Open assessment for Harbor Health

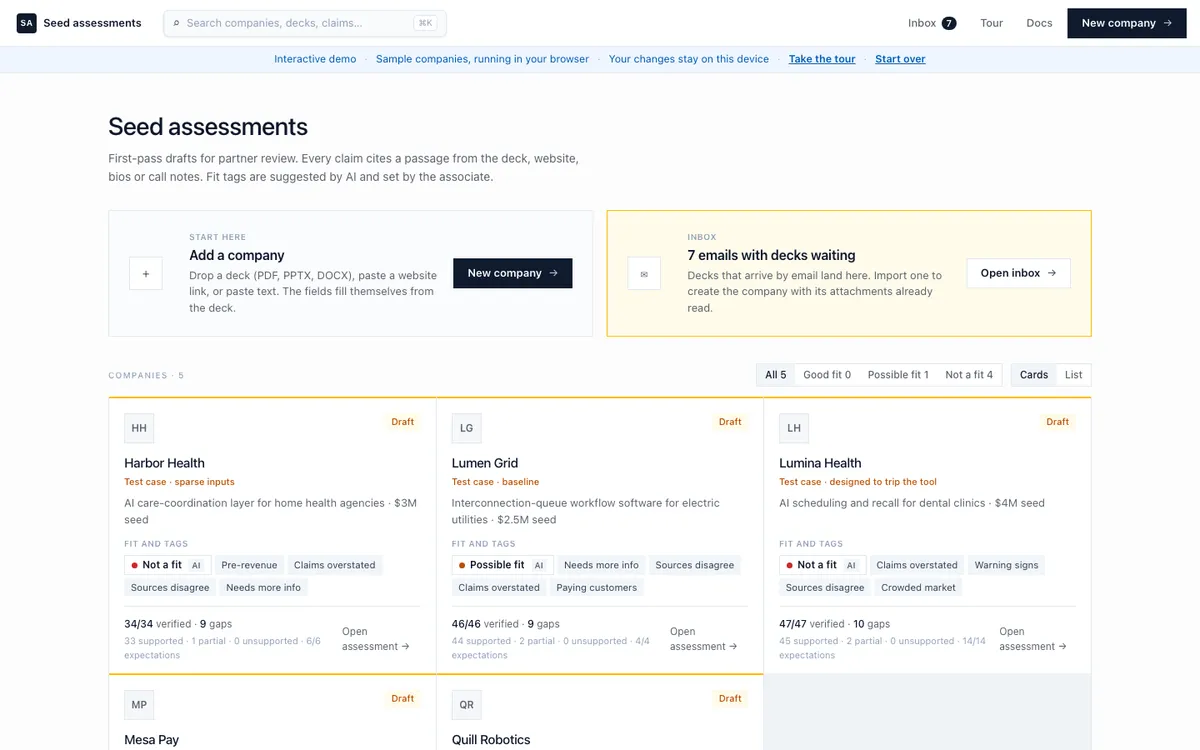(x=376, y=639)
